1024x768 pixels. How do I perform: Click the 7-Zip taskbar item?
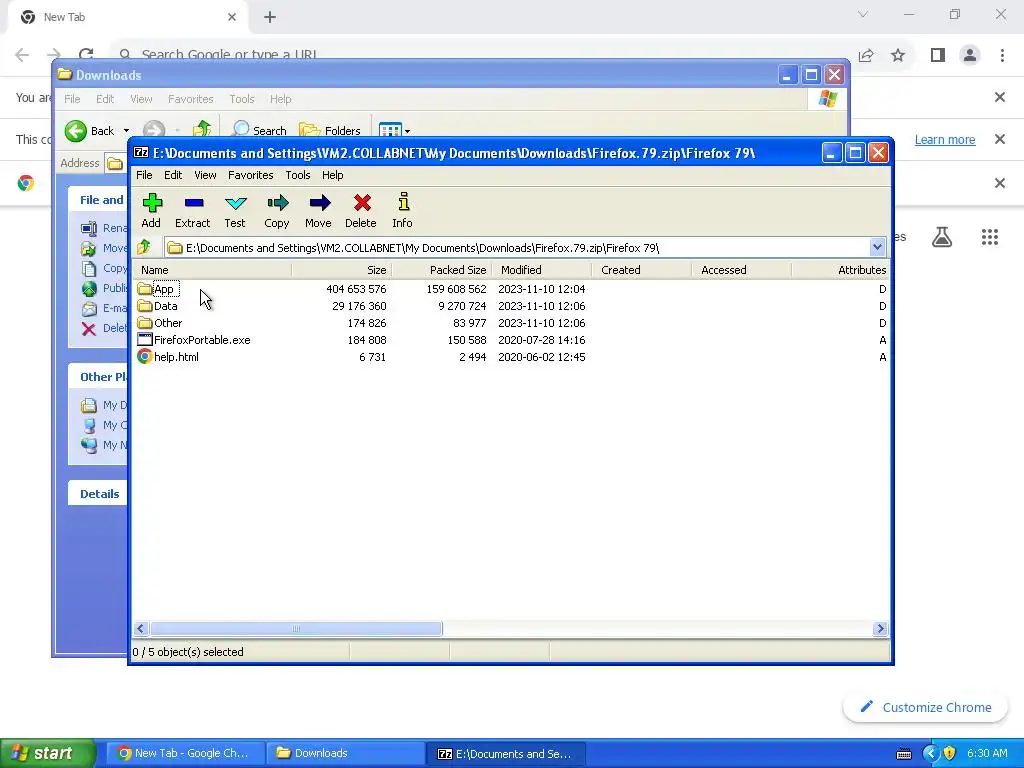tap(507, 753)
